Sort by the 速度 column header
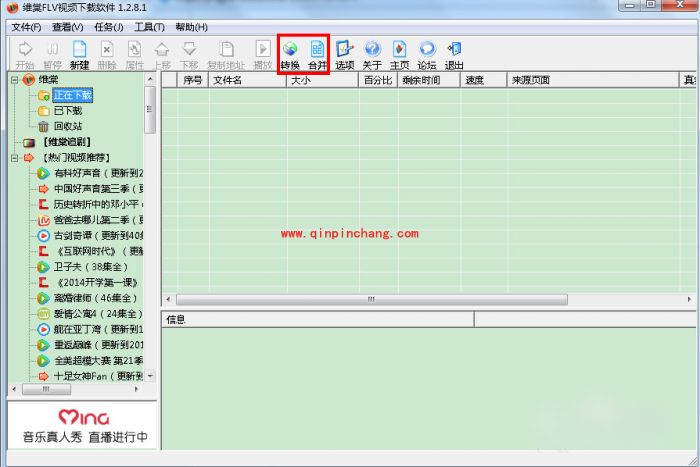This screenshot has width=700, height=467. tap(483, 80)
